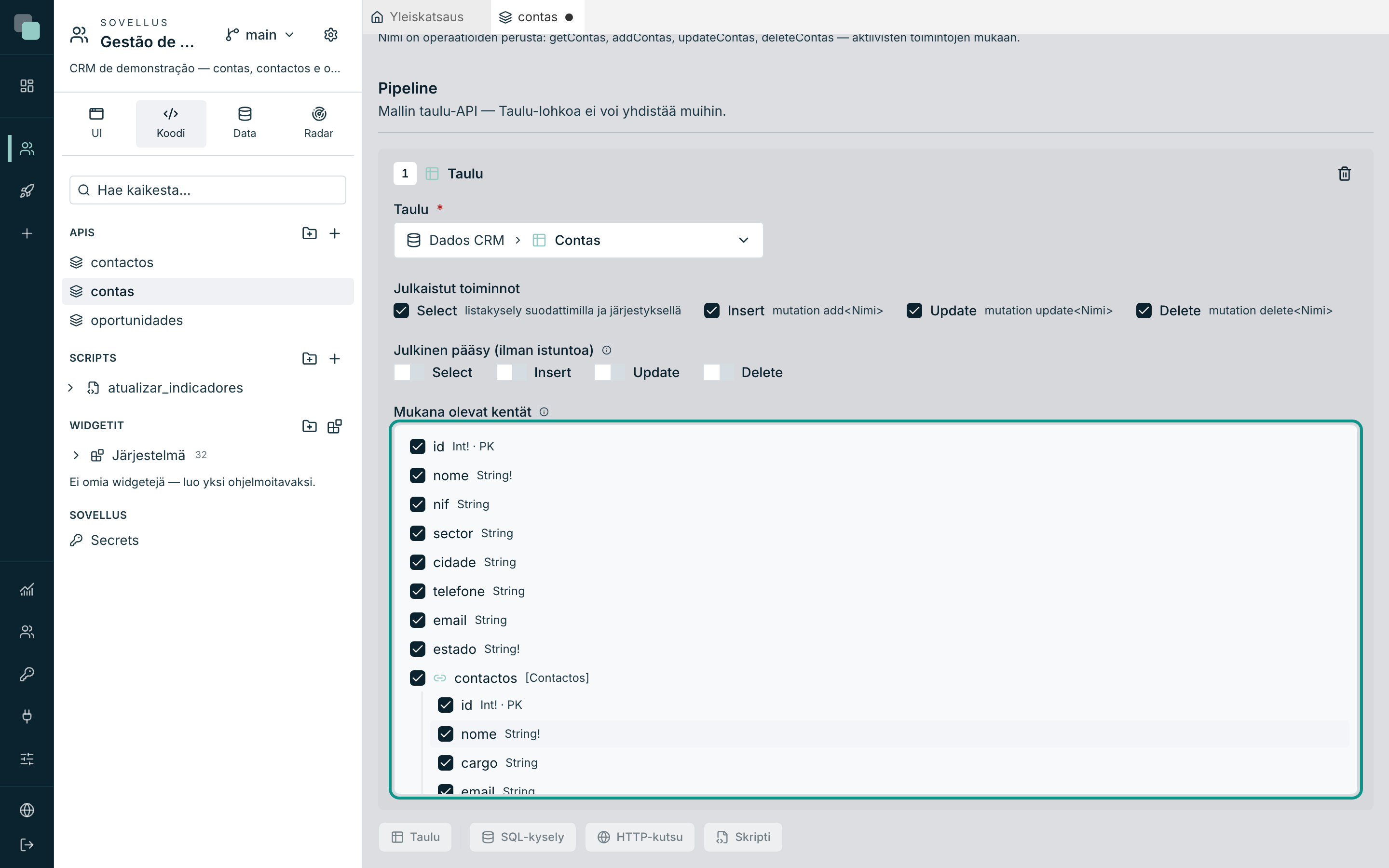The width and height of the screenshot is (1389, 868).
Task: Toggle public access for Select
Action: (x=409, y=373)
